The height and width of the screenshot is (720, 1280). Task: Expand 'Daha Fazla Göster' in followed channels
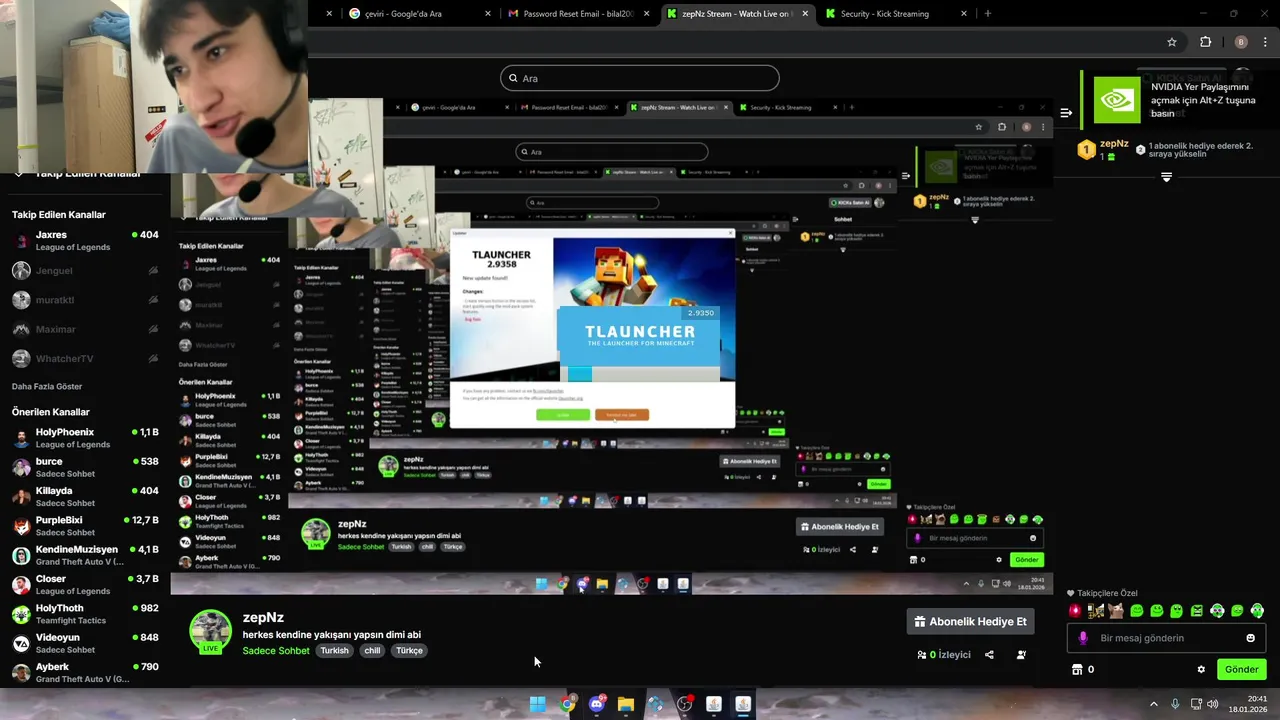click(x=47, y=386)
